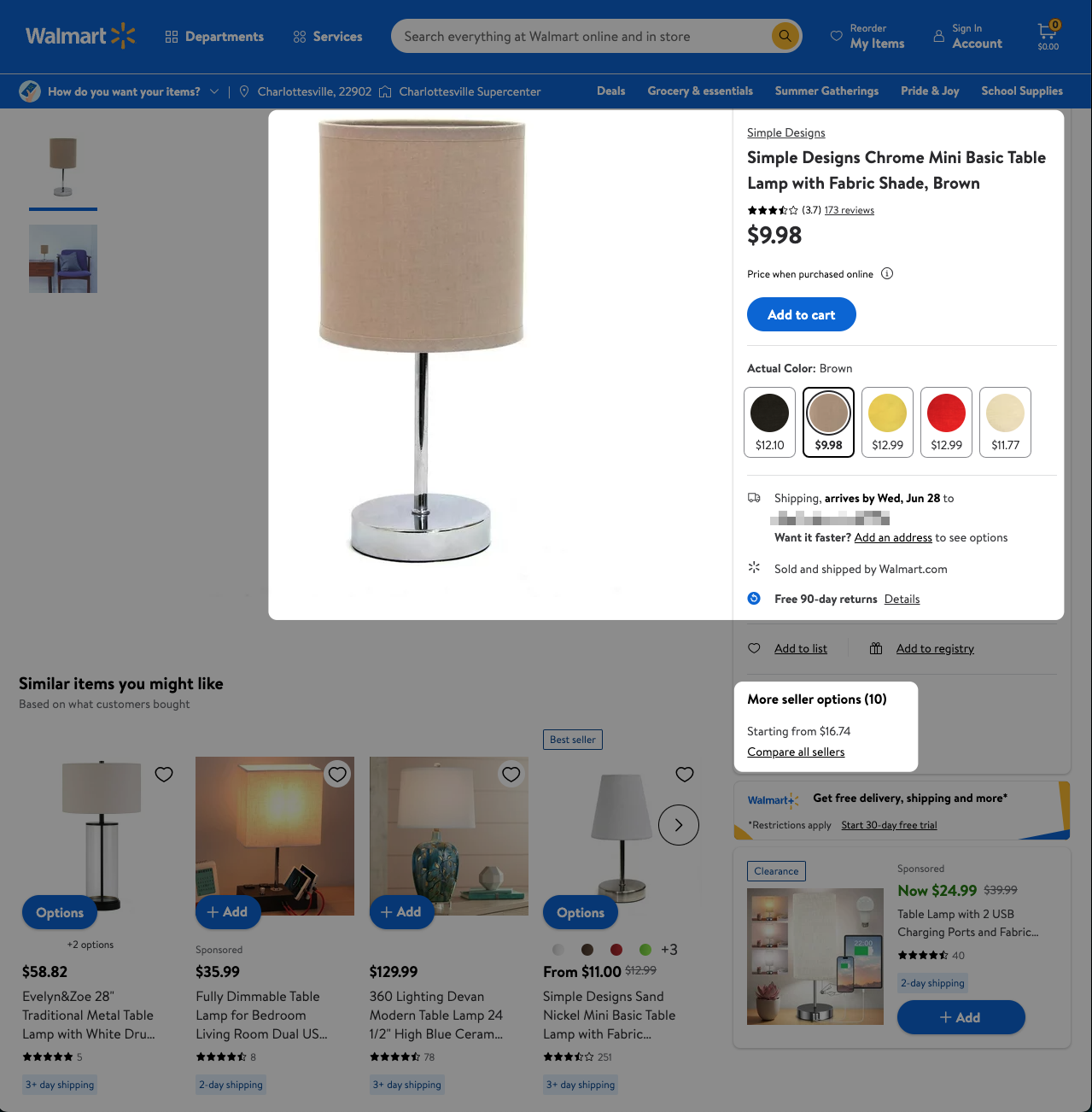Click the yellow search magnifier icon
This screenshot has height=1112, width=1092.
tap(785, 36)
